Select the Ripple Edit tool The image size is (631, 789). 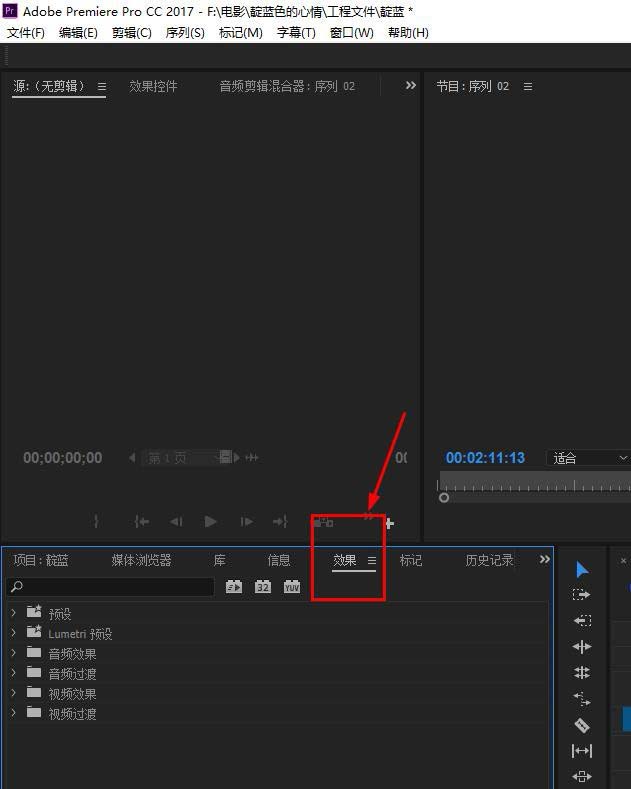(x=582, y=647)
